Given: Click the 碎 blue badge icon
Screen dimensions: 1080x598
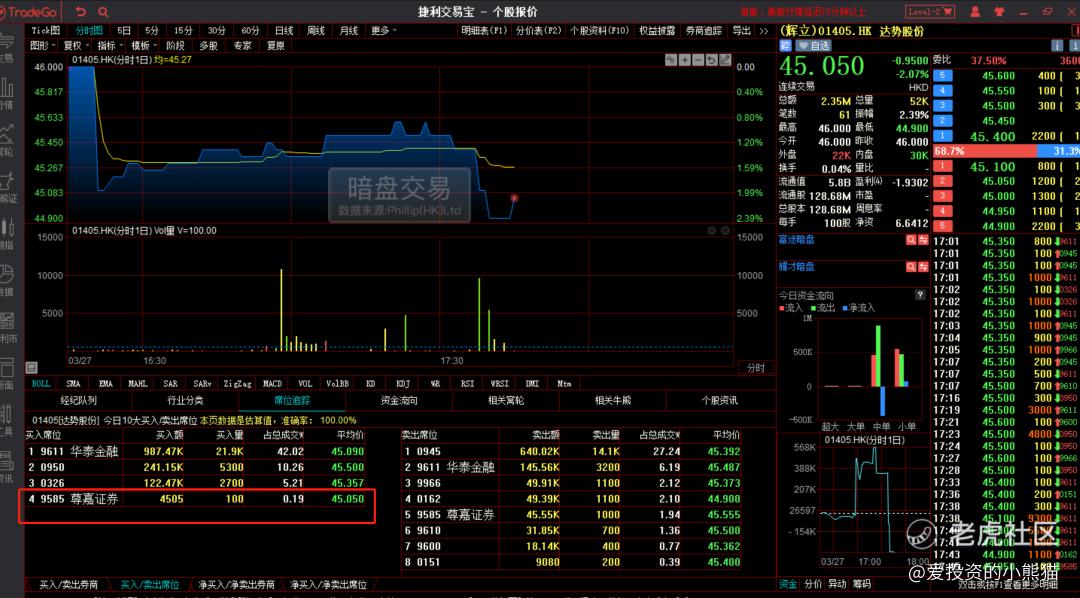Looking at the screenshot, I should tap(786, 45).
